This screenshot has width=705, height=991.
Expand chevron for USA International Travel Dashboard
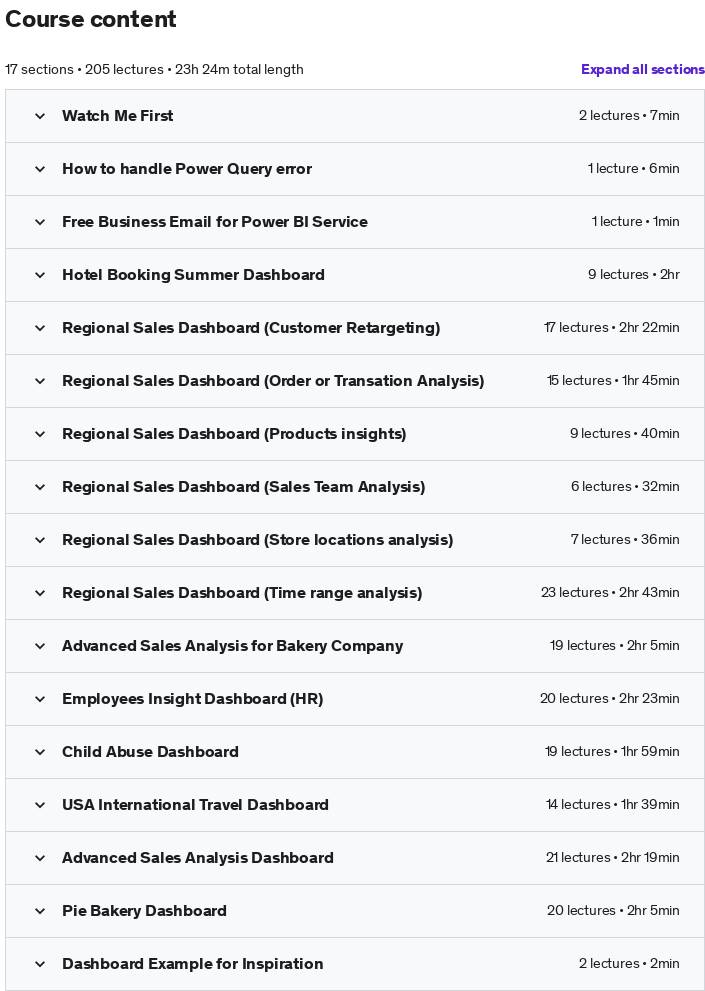(x=40, y=806)
